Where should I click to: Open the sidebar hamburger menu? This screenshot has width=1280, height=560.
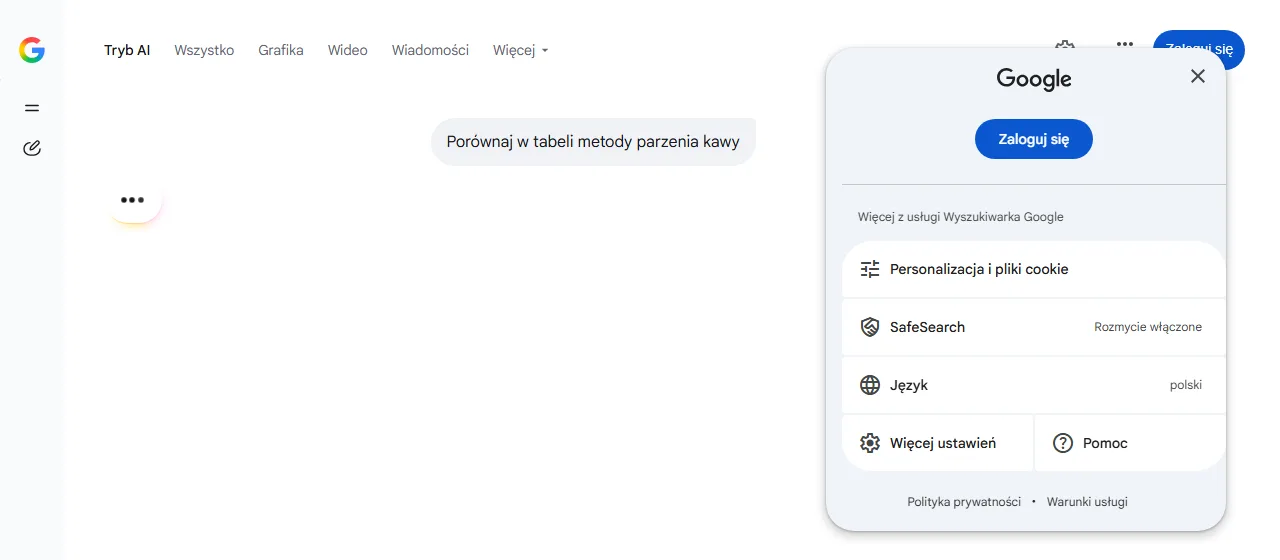[32, 108]
